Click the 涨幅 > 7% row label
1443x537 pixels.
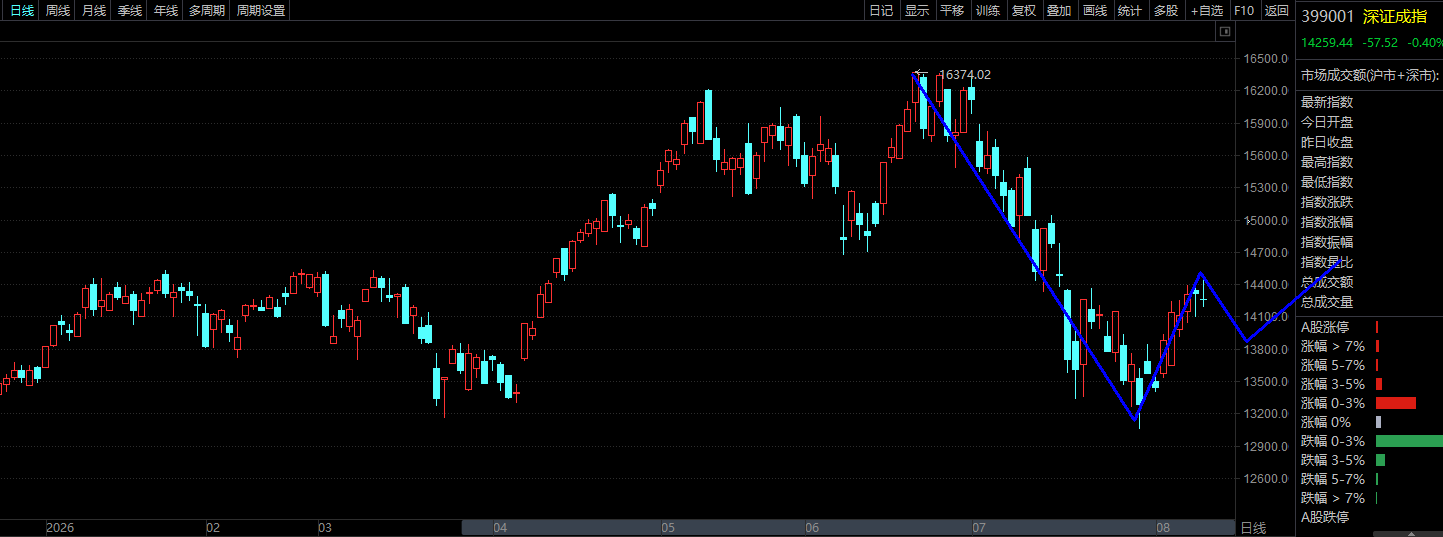pyautogui.click(x=1333, y=346)
